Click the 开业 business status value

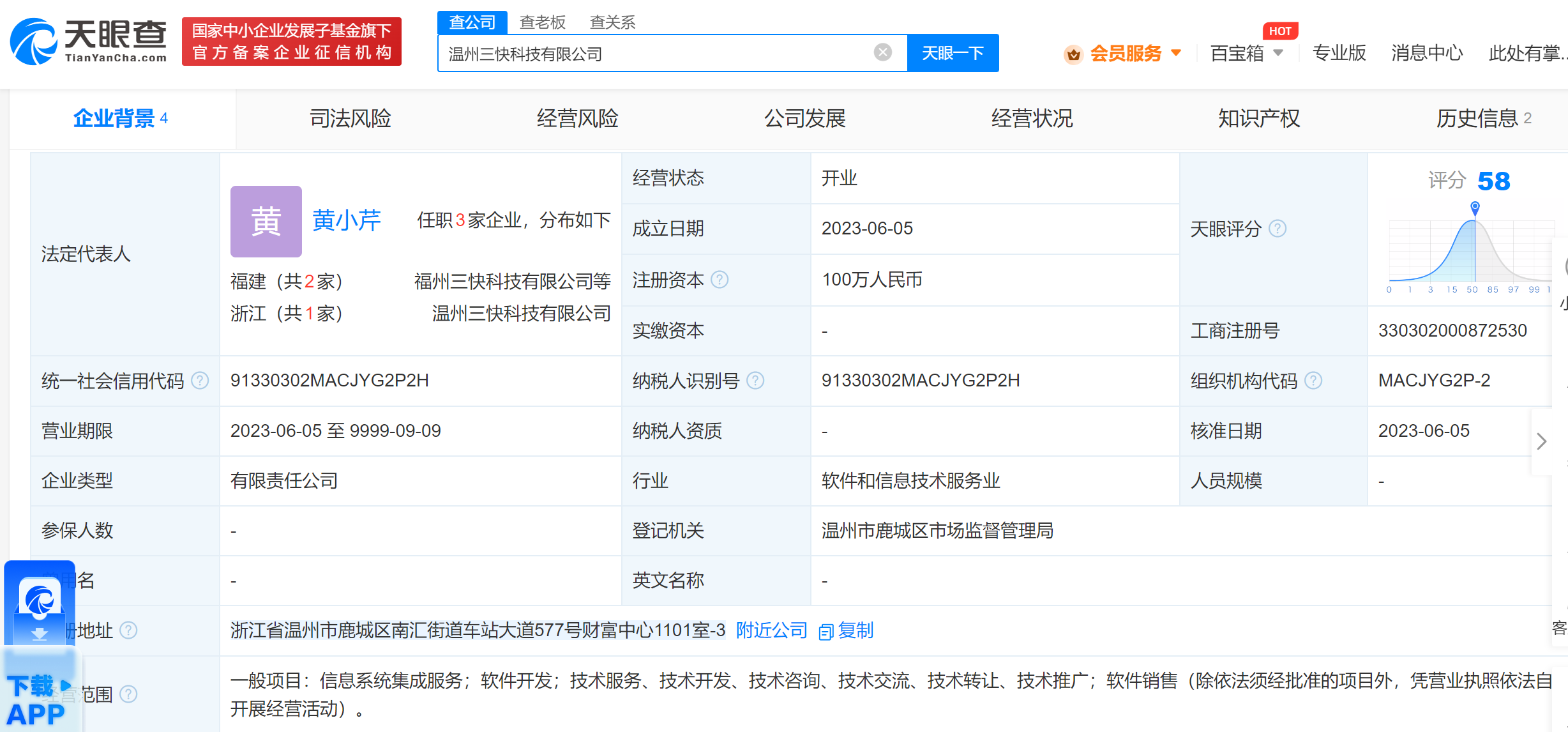[840, 178]
